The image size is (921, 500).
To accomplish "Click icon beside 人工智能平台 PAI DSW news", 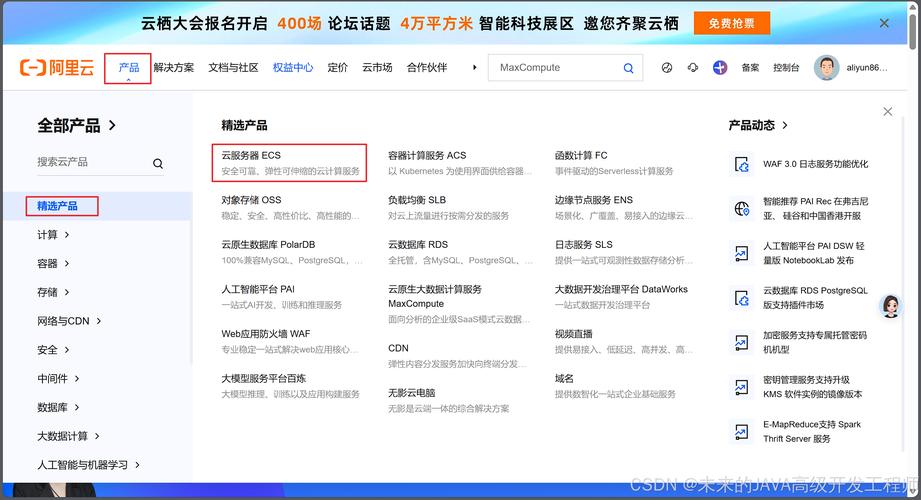I will pos(742,253).
